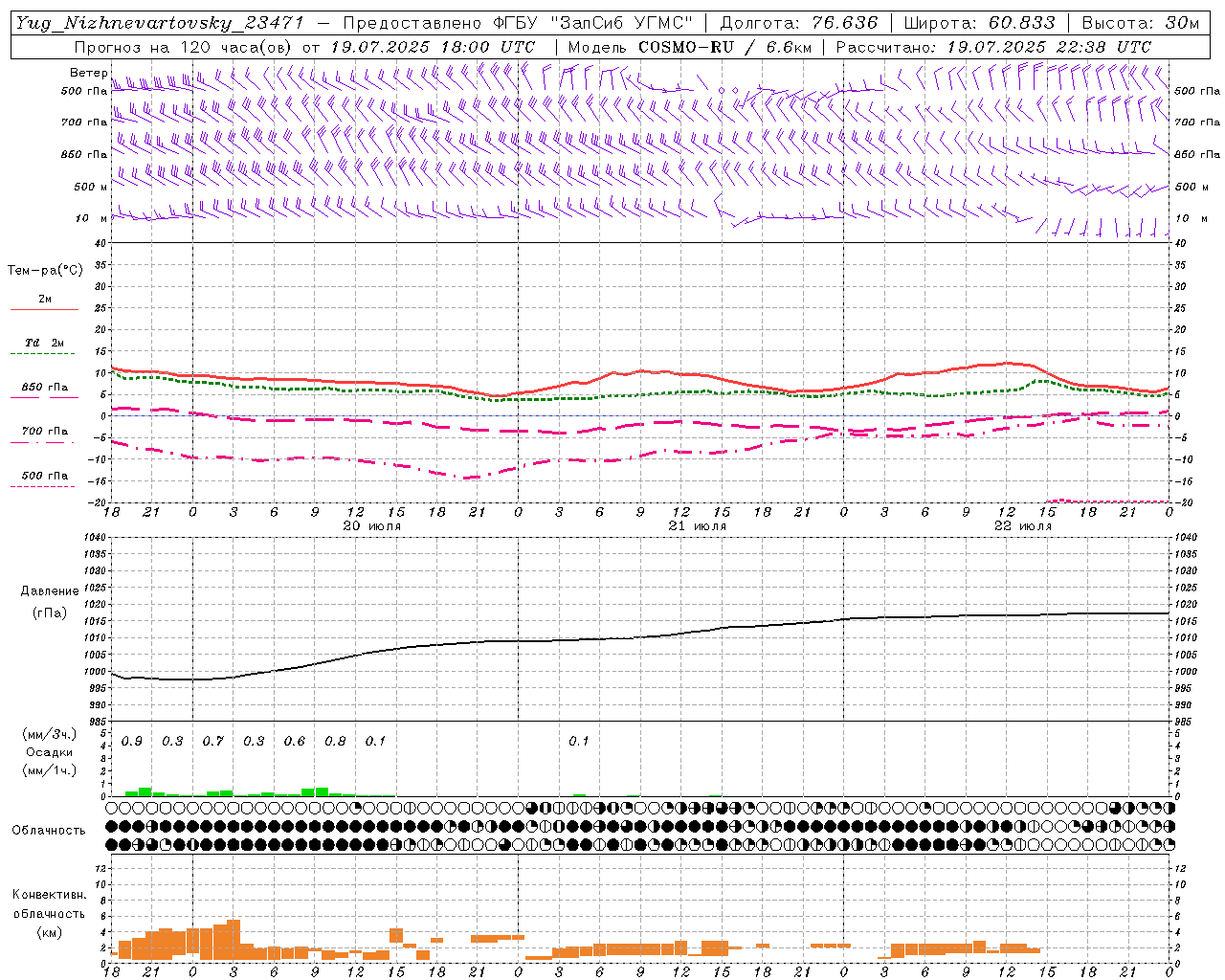Click the 500 м label left of wind barbs
This screenshot has width=1225, height=980.
point(91,187)
